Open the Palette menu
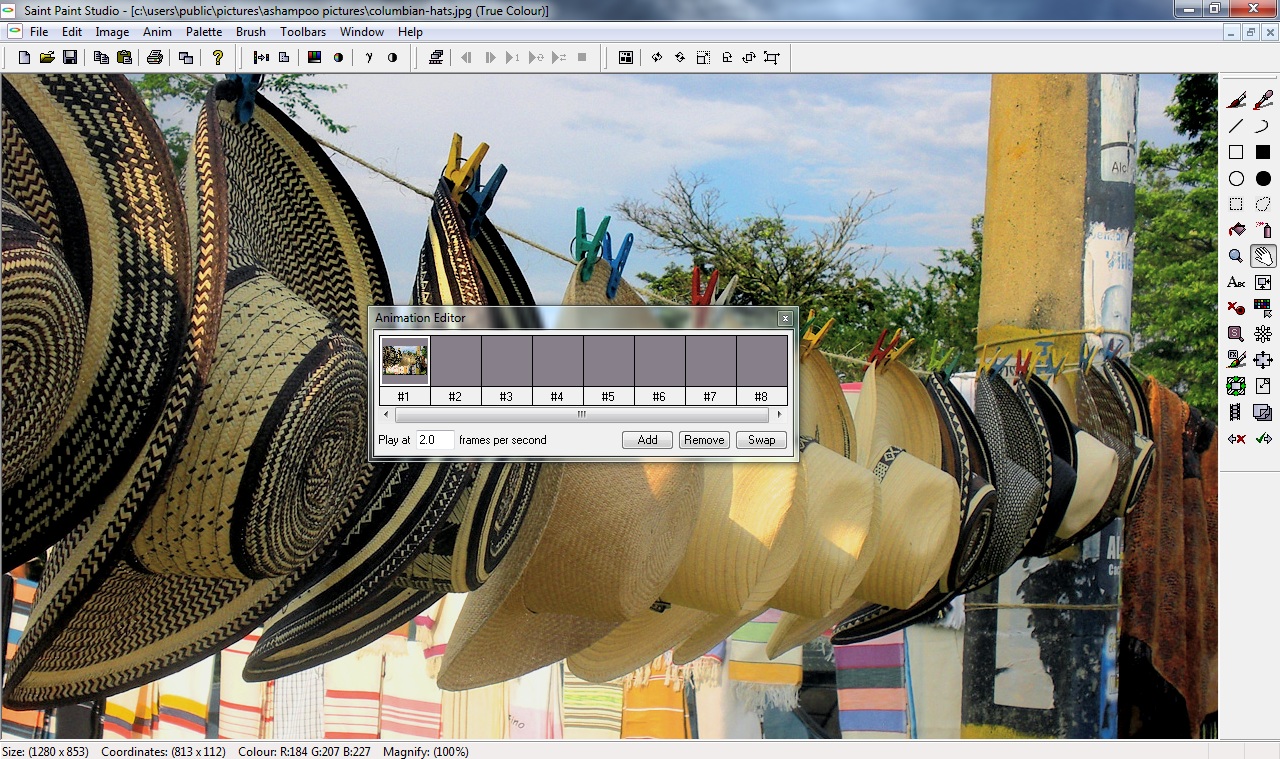 pyautogui.click(x=204, y=32)
